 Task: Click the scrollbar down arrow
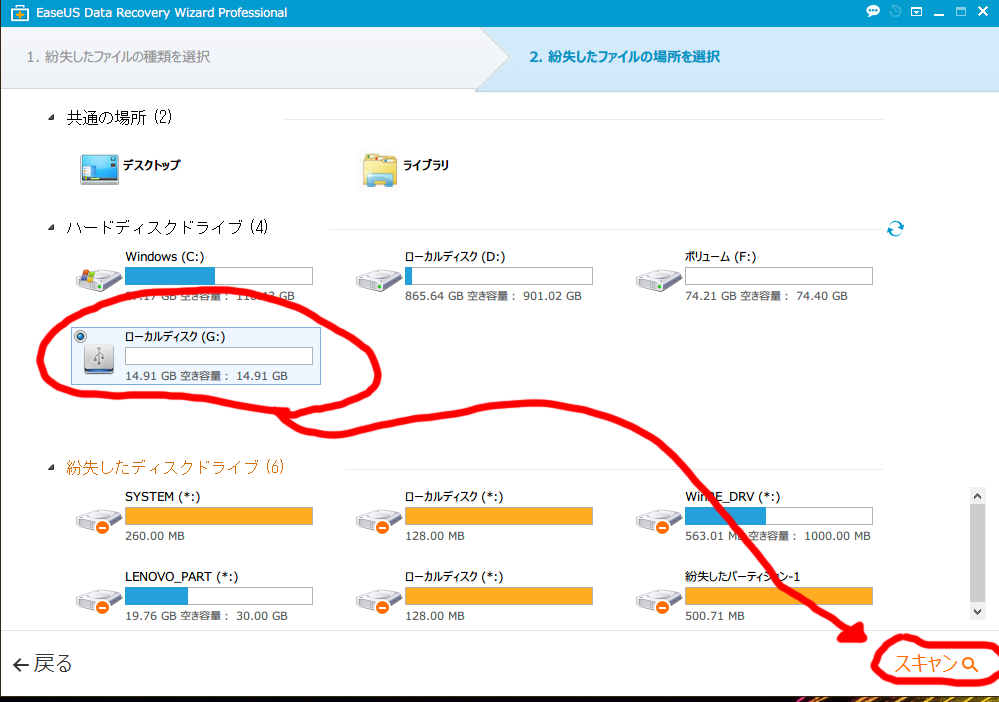tap(977, 611)
